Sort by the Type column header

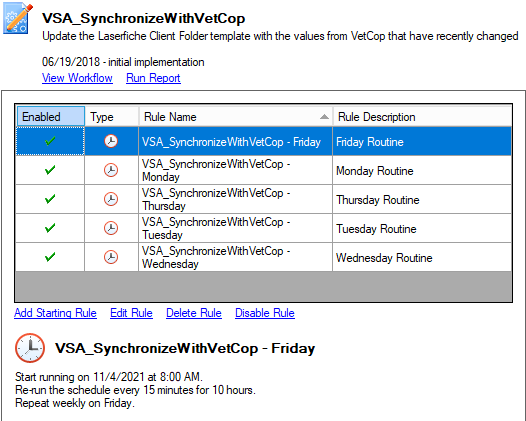point(112,116)
